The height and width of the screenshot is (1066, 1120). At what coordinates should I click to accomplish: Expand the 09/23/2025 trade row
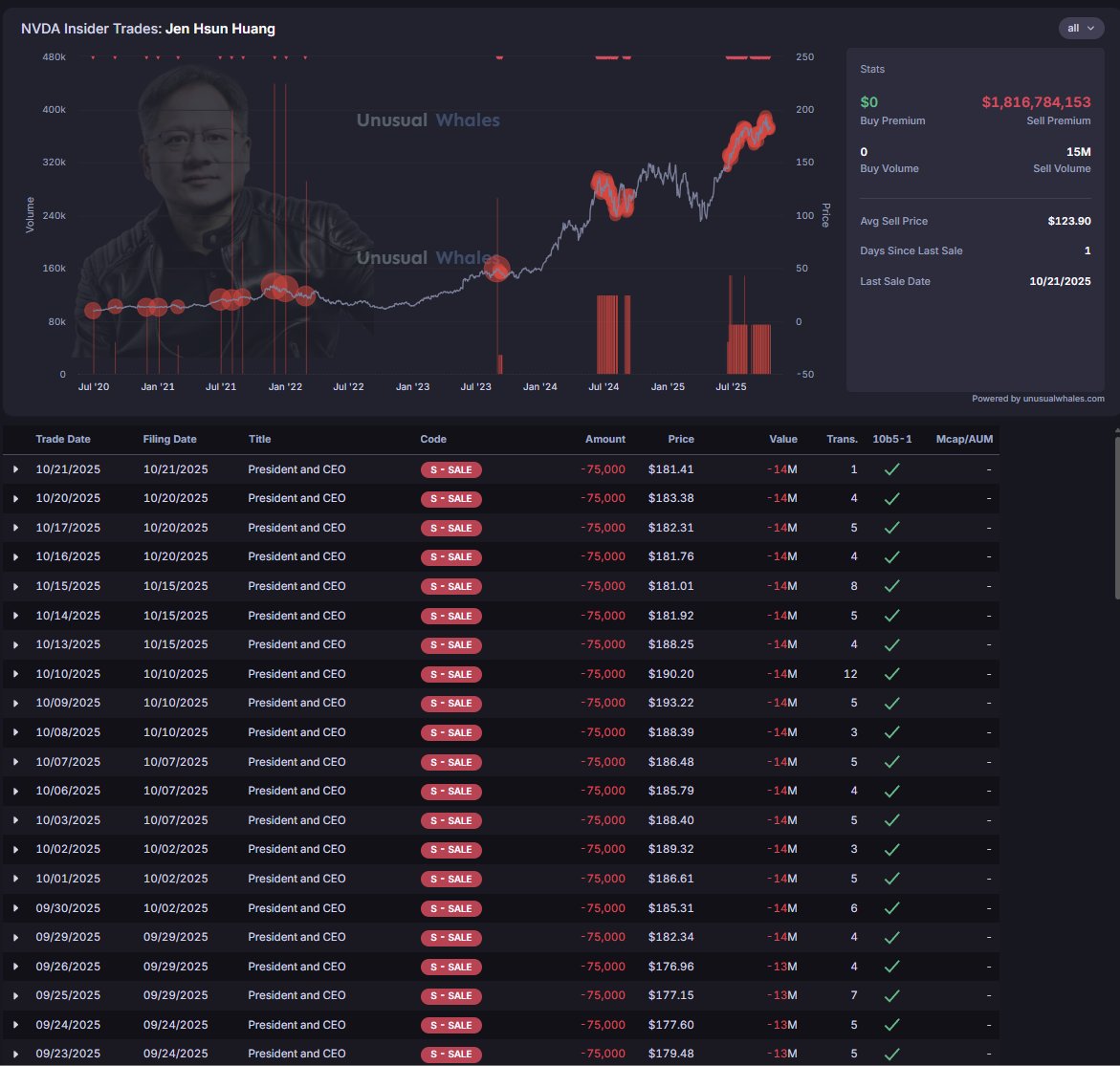pos(15,1054)
